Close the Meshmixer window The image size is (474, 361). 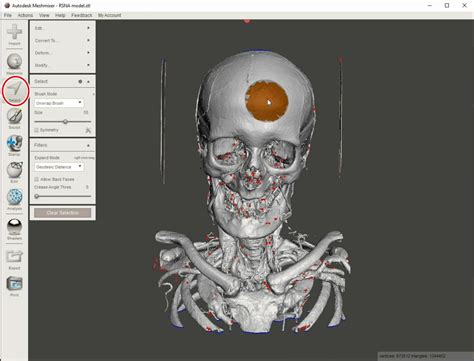(464, 5)
